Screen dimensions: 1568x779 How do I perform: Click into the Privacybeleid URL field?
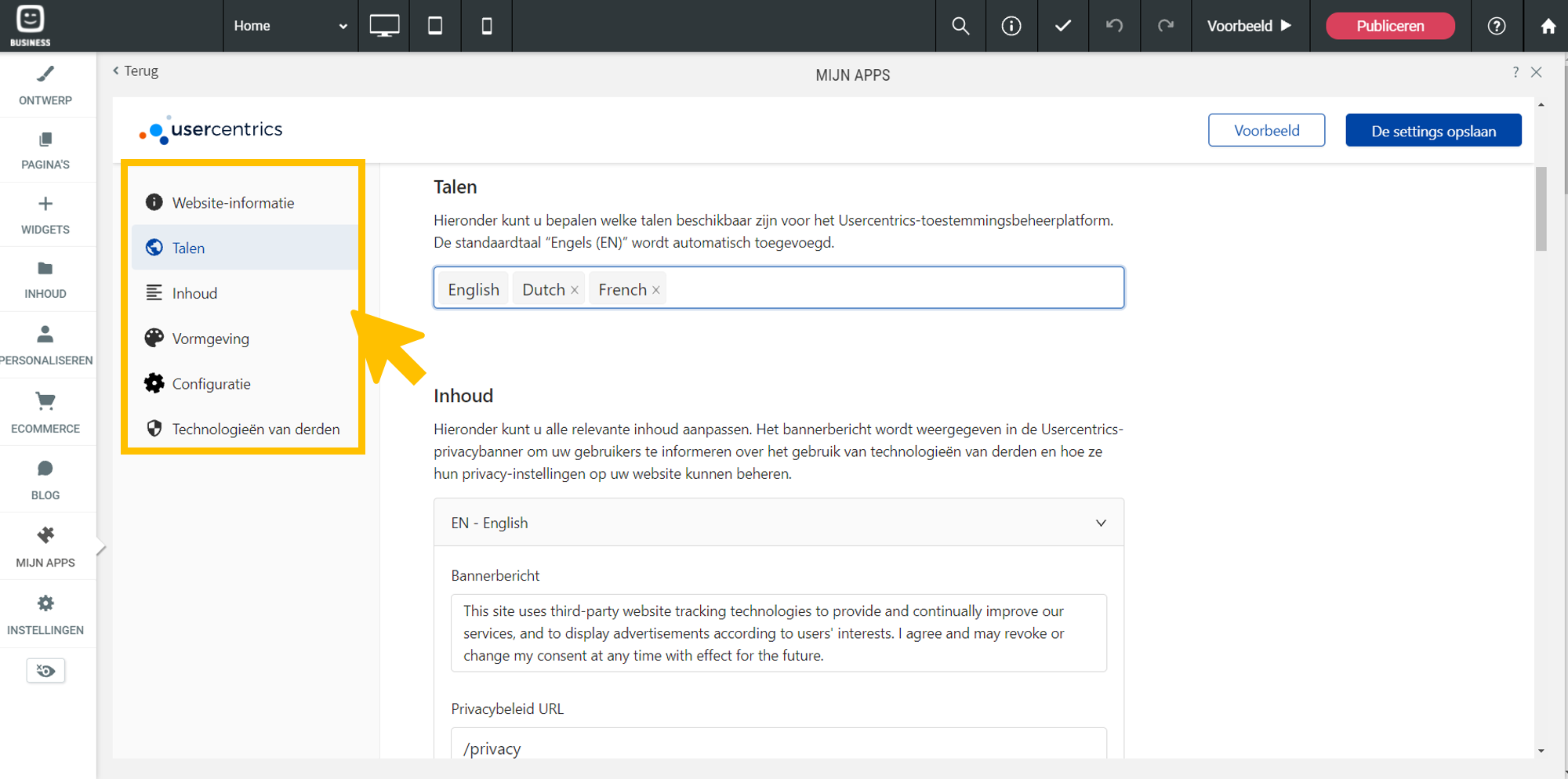point(778,748)
